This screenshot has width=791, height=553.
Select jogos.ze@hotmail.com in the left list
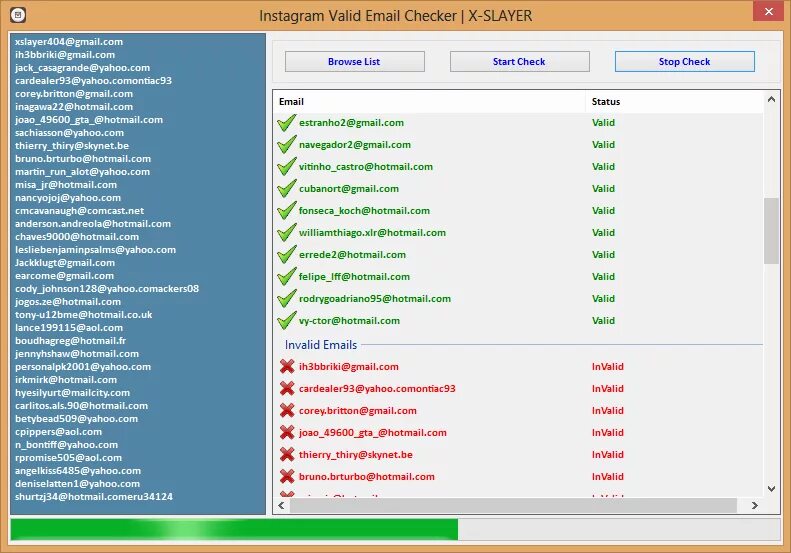68,302
